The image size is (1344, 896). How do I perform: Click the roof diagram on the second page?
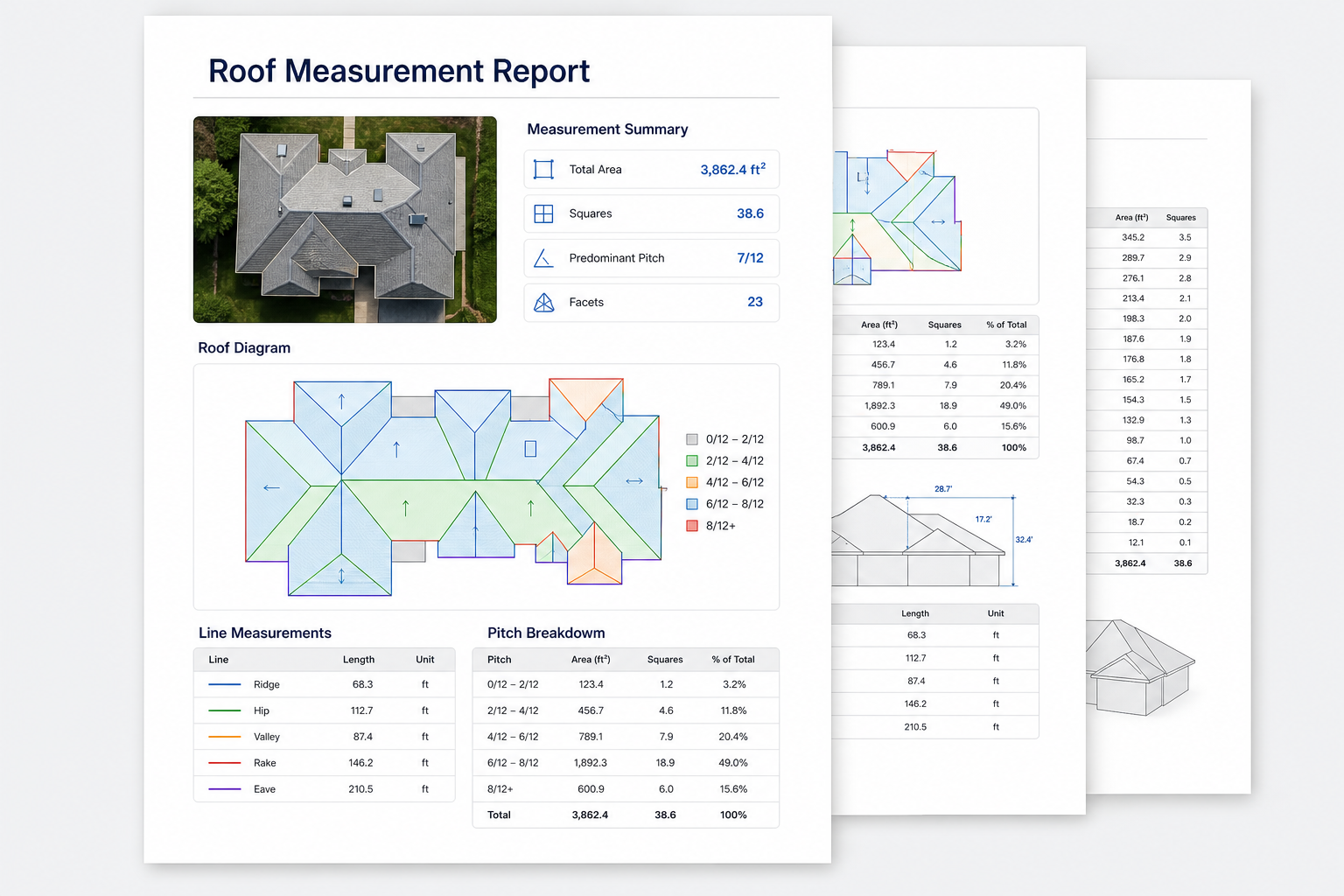(x=897, y=217)
